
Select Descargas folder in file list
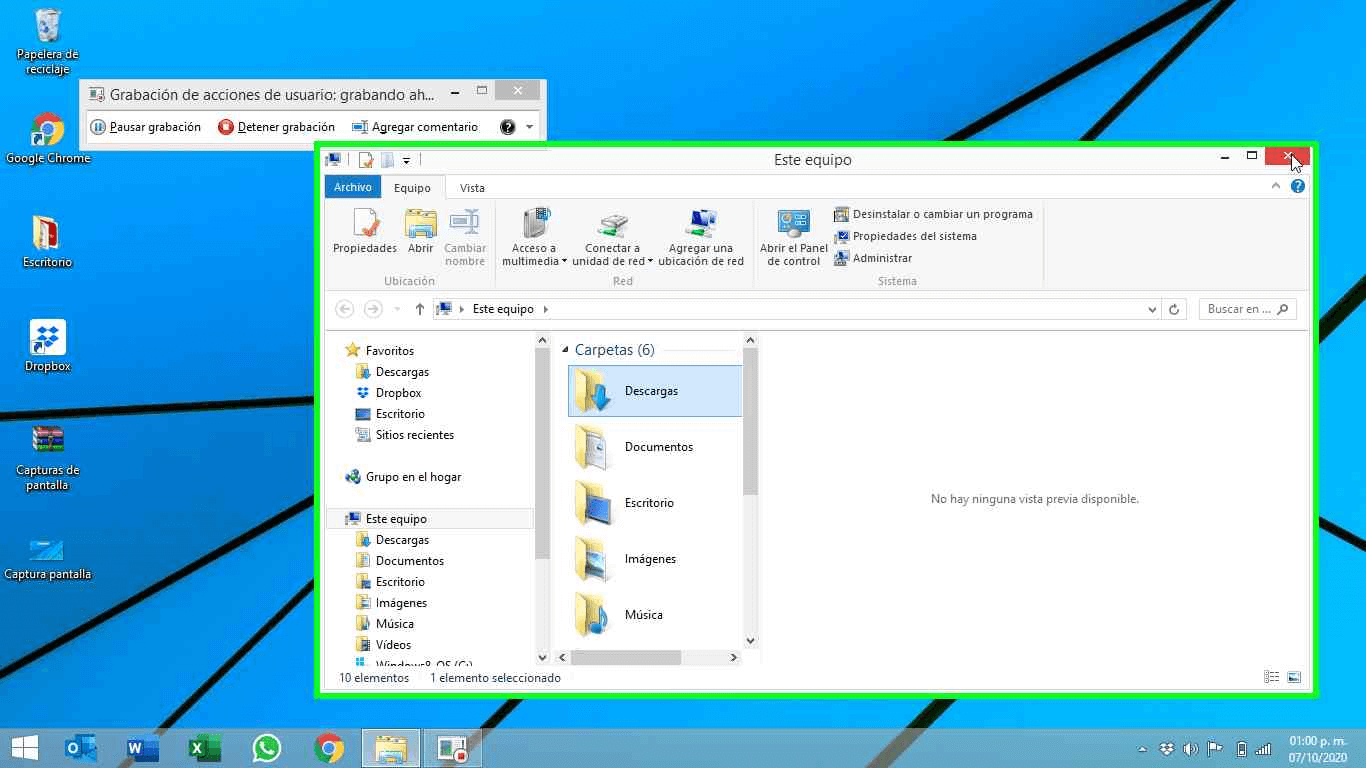tap(655, 390)
